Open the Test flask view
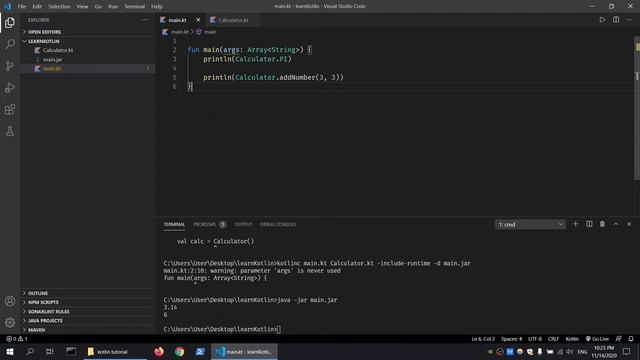Viewport: 640px width, 360px height. 10,131
